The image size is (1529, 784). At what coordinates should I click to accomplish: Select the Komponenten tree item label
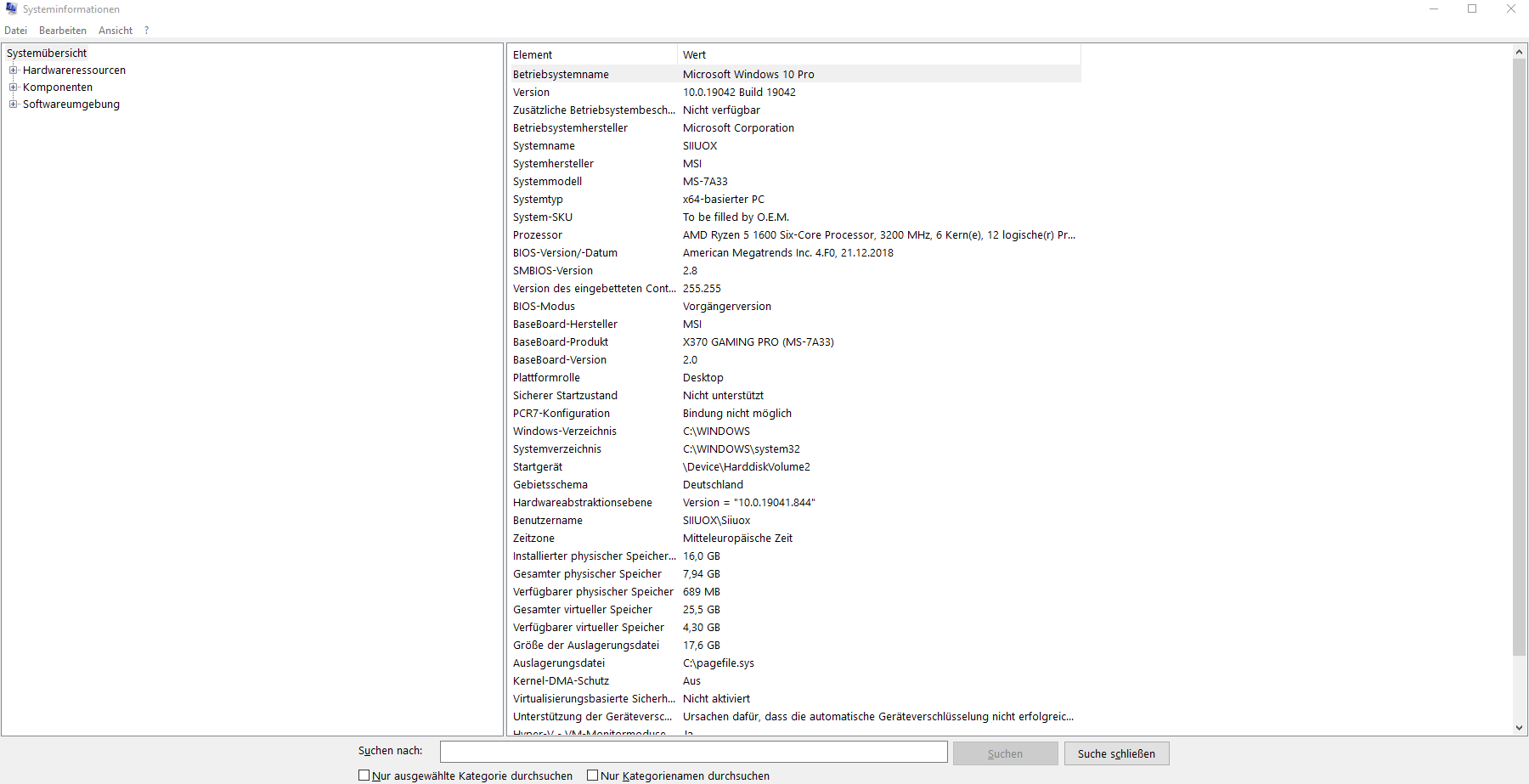(58, 87)
